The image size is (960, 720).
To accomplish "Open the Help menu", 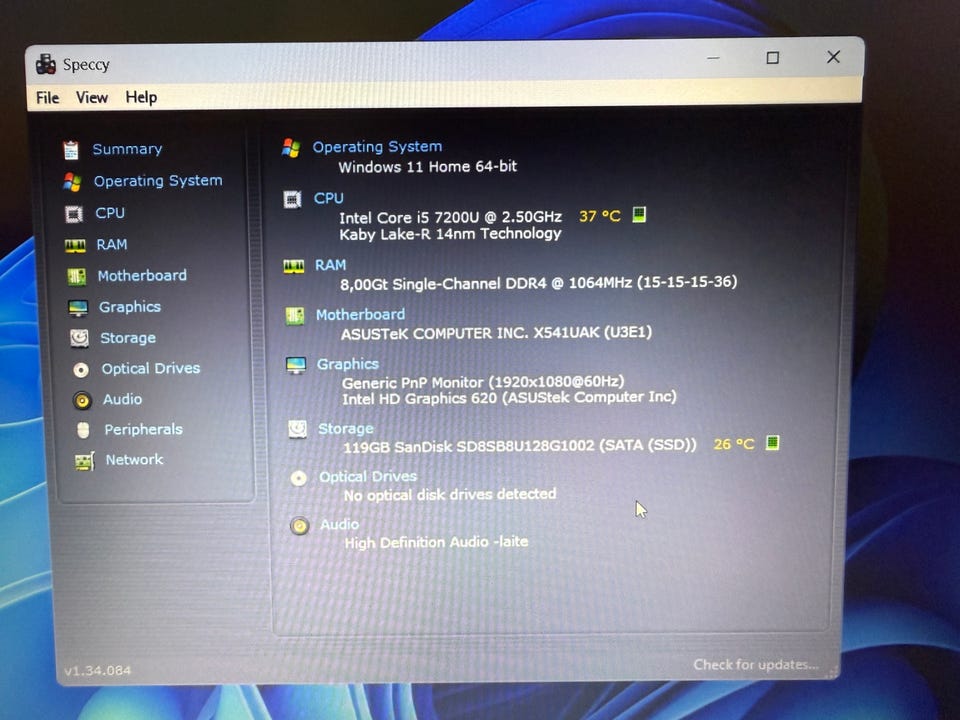I will pyautogui.click(x=141, y=97).
